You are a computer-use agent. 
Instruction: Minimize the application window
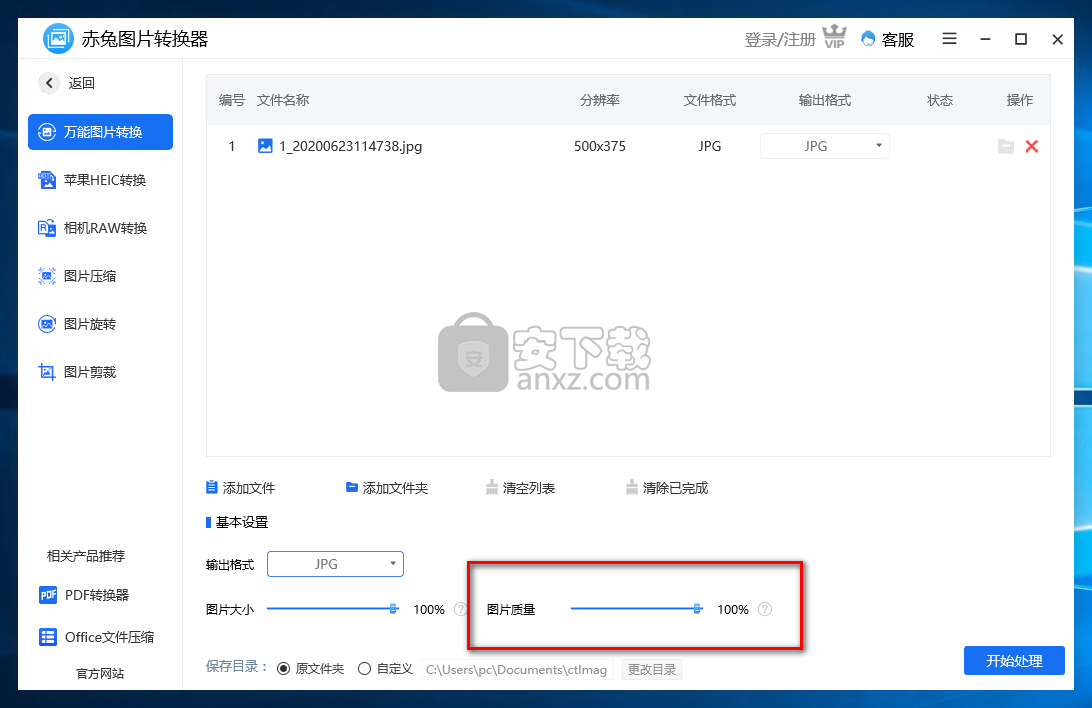[x=985, y=40]
